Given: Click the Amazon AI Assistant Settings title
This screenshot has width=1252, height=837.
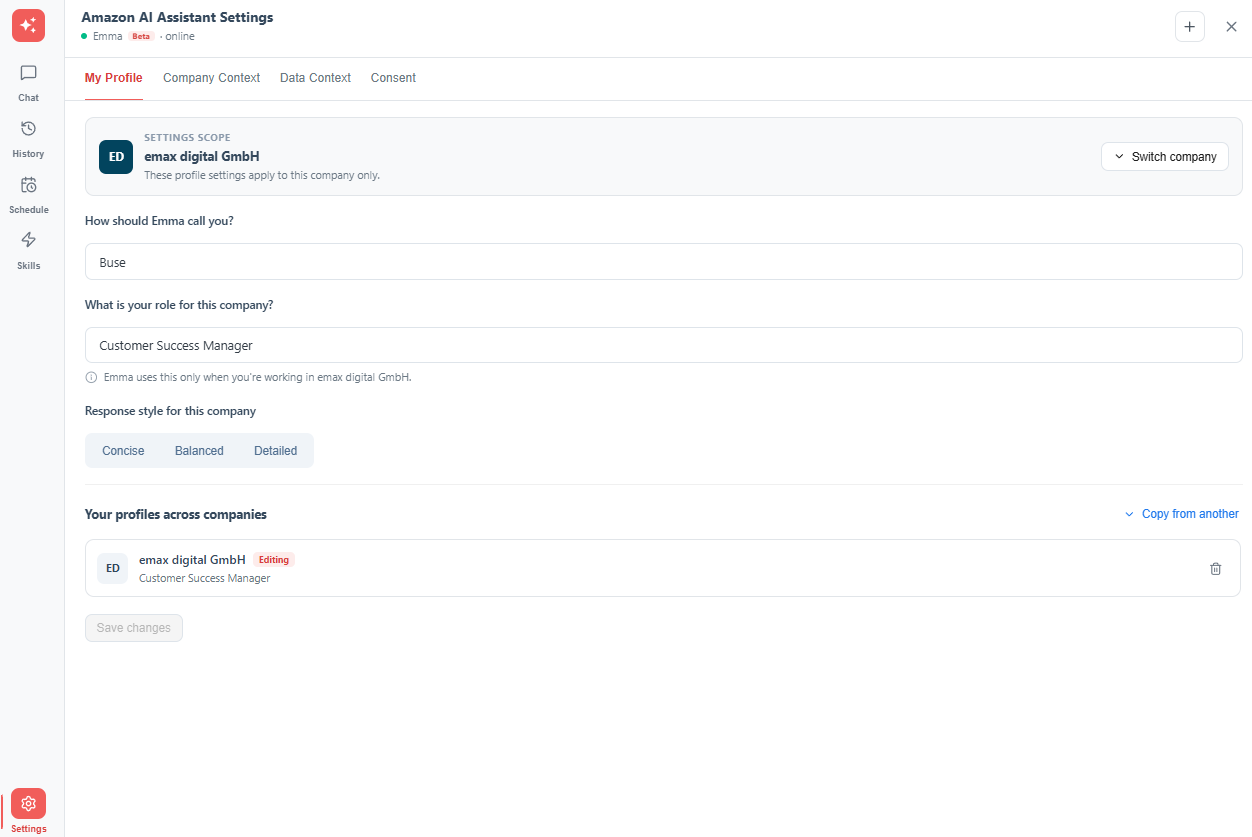Looking at the screenshot, I should (177, 17).
